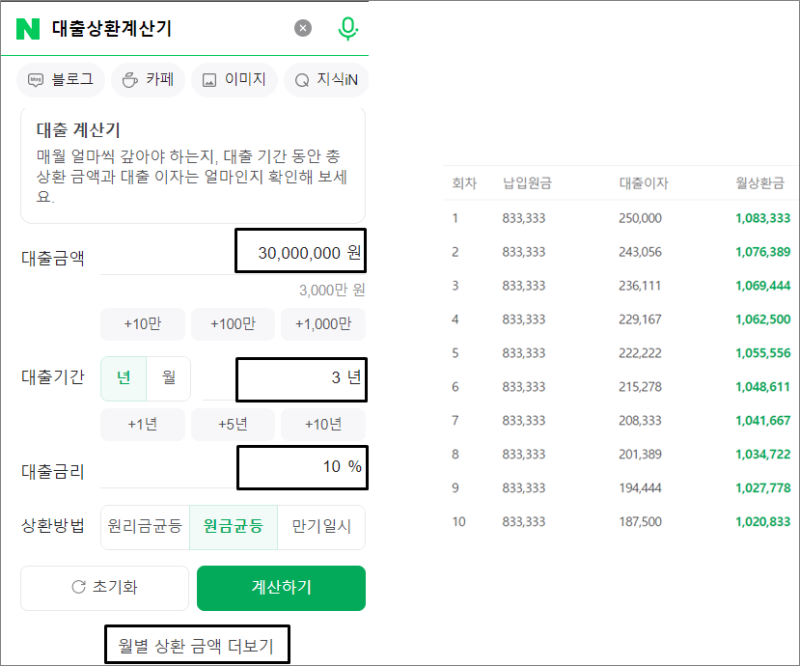Select 년 as loan period unit

click(124, 378)
